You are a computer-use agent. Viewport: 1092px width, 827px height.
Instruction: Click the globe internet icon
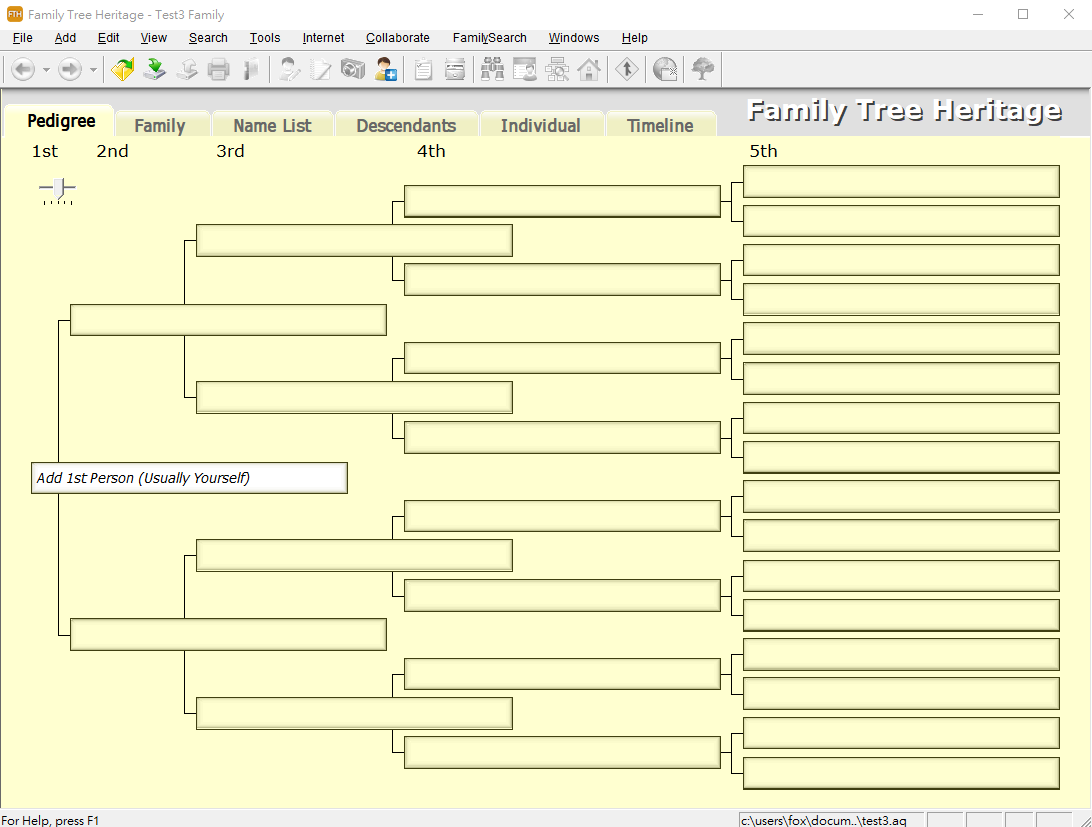tap(665, 69)
